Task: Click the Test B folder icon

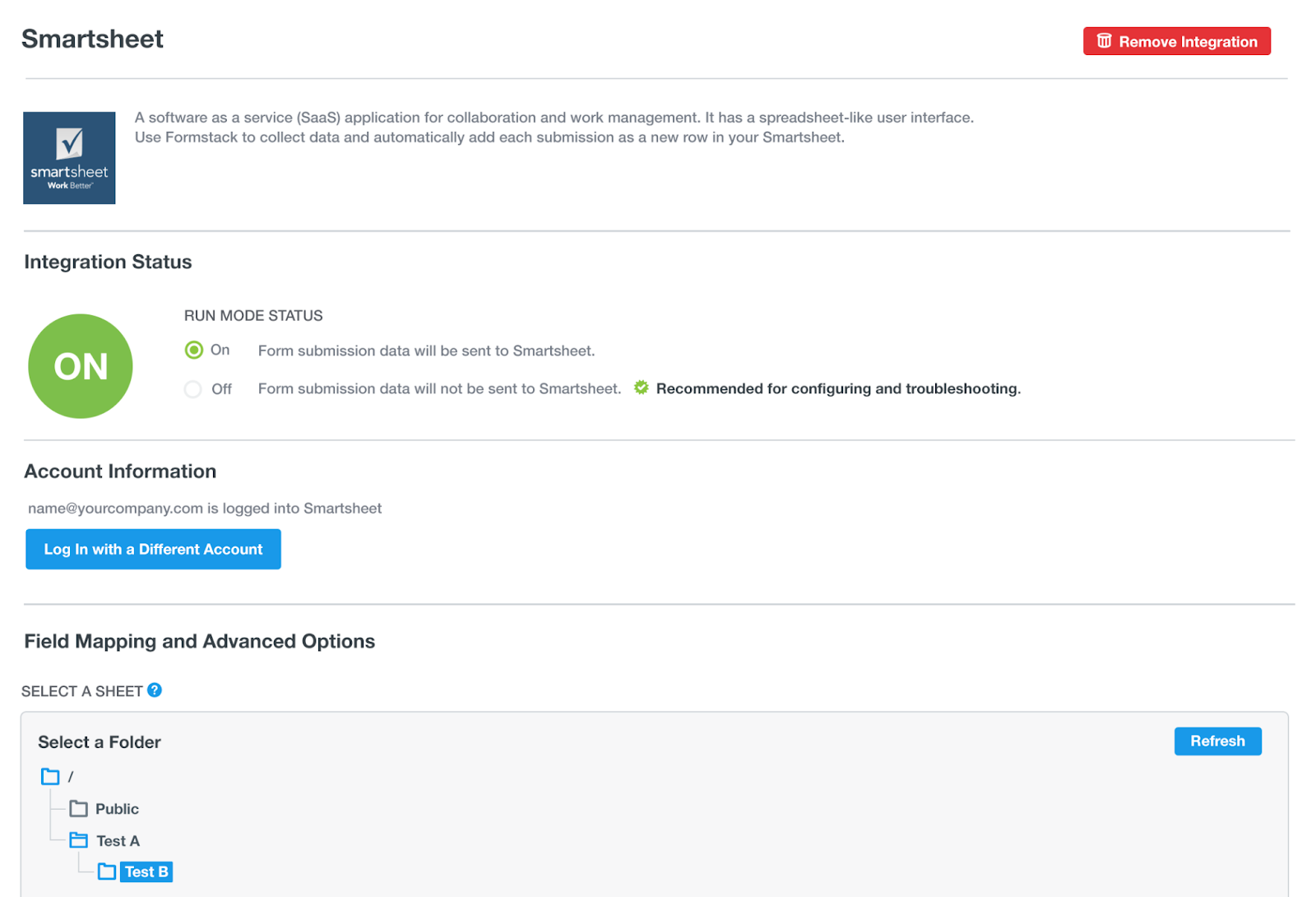Action: tap(107, 871)
